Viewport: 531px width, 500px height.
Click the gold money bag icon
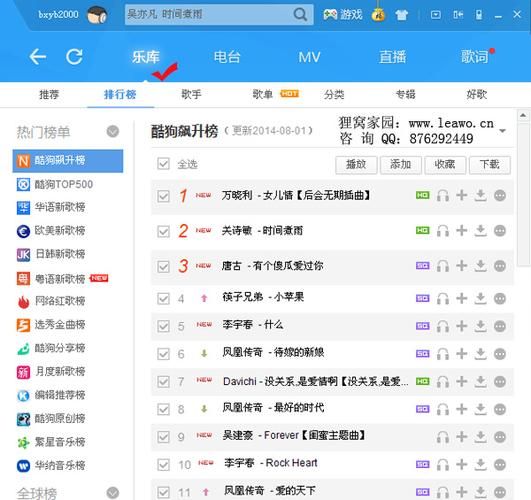pyautogui.click(x=378, y=15)
